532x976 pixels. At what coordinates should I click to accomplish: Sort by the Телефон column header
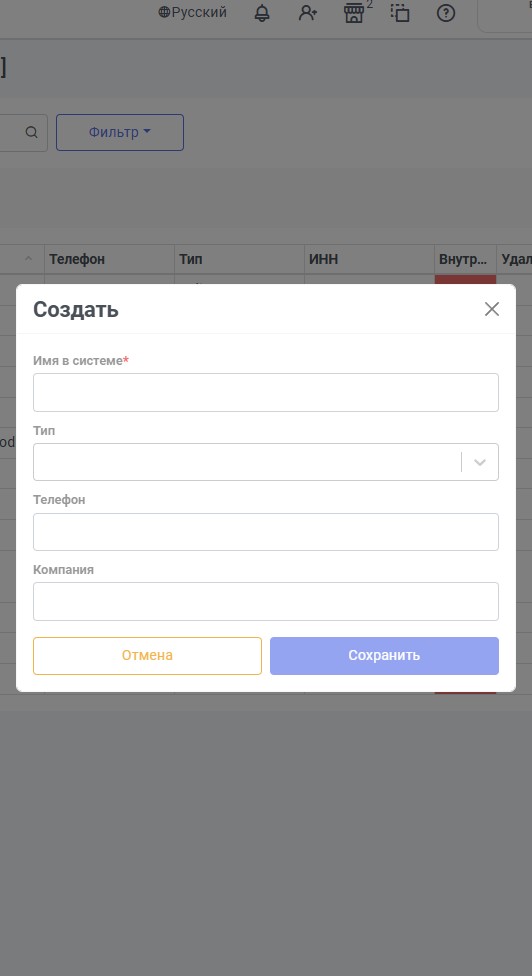[110, 259]
